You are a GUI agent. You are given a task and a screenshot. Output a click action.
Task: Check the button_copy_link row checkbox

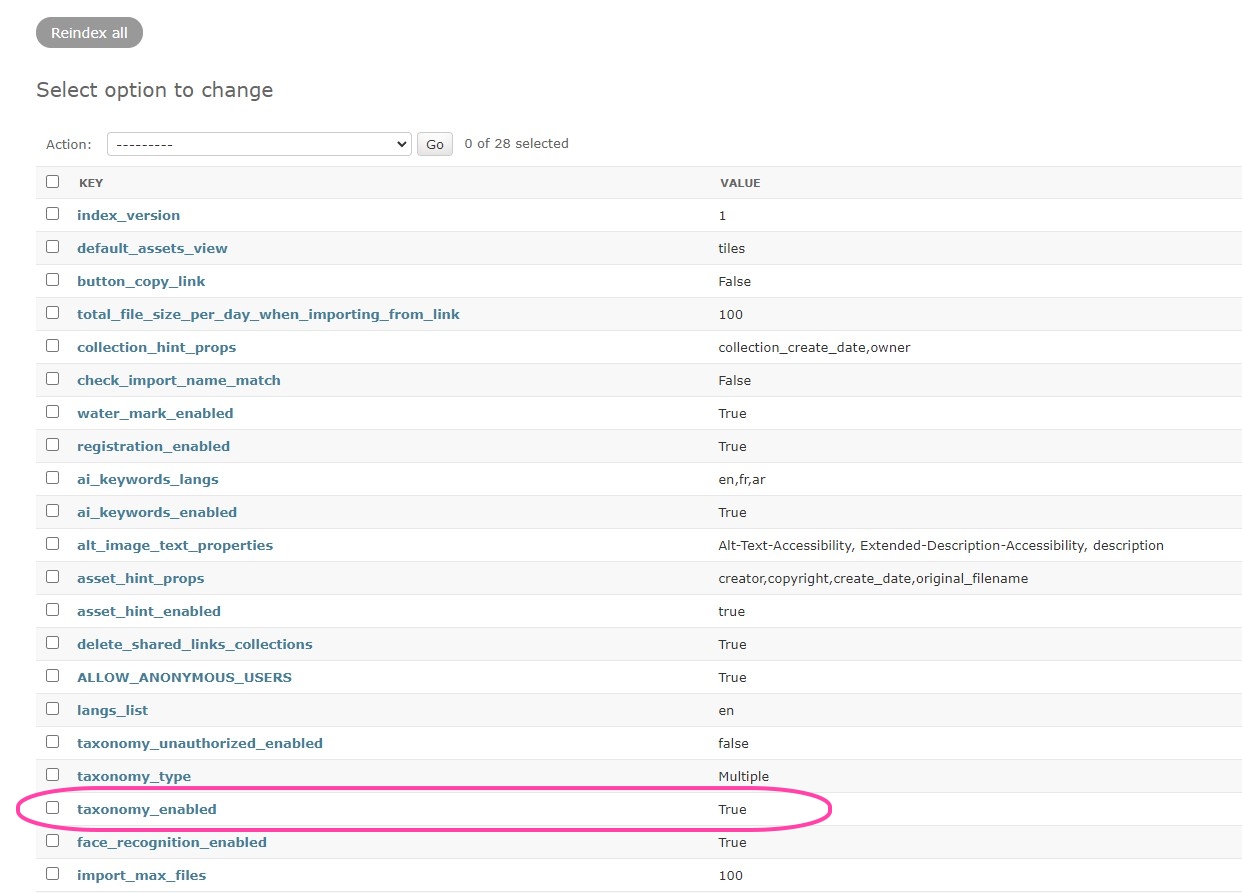pyautogui.click(x=52, y=279)
